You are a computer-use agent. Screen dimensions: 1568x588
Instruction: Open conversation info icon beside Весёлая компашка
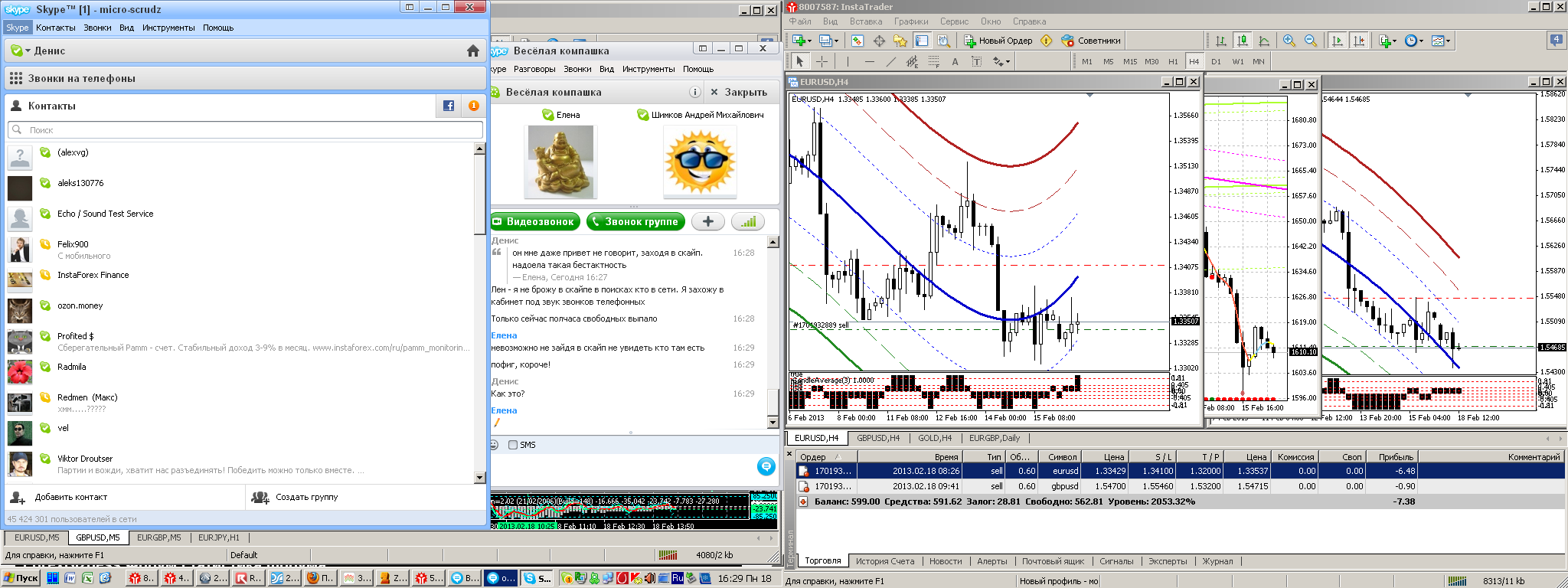694,92
